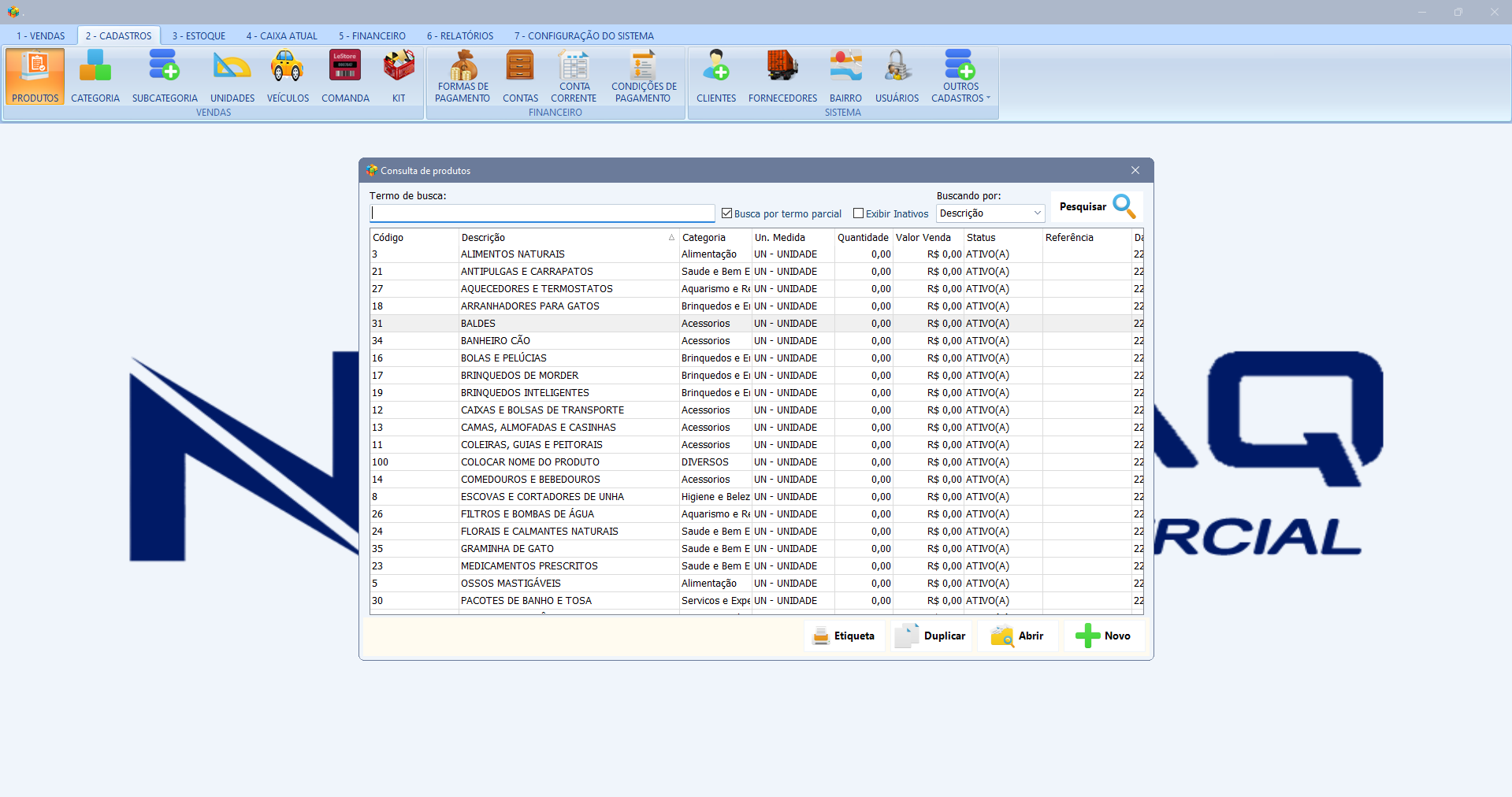
Task: Open Condições de Pagamento icon
Action: 644,76
